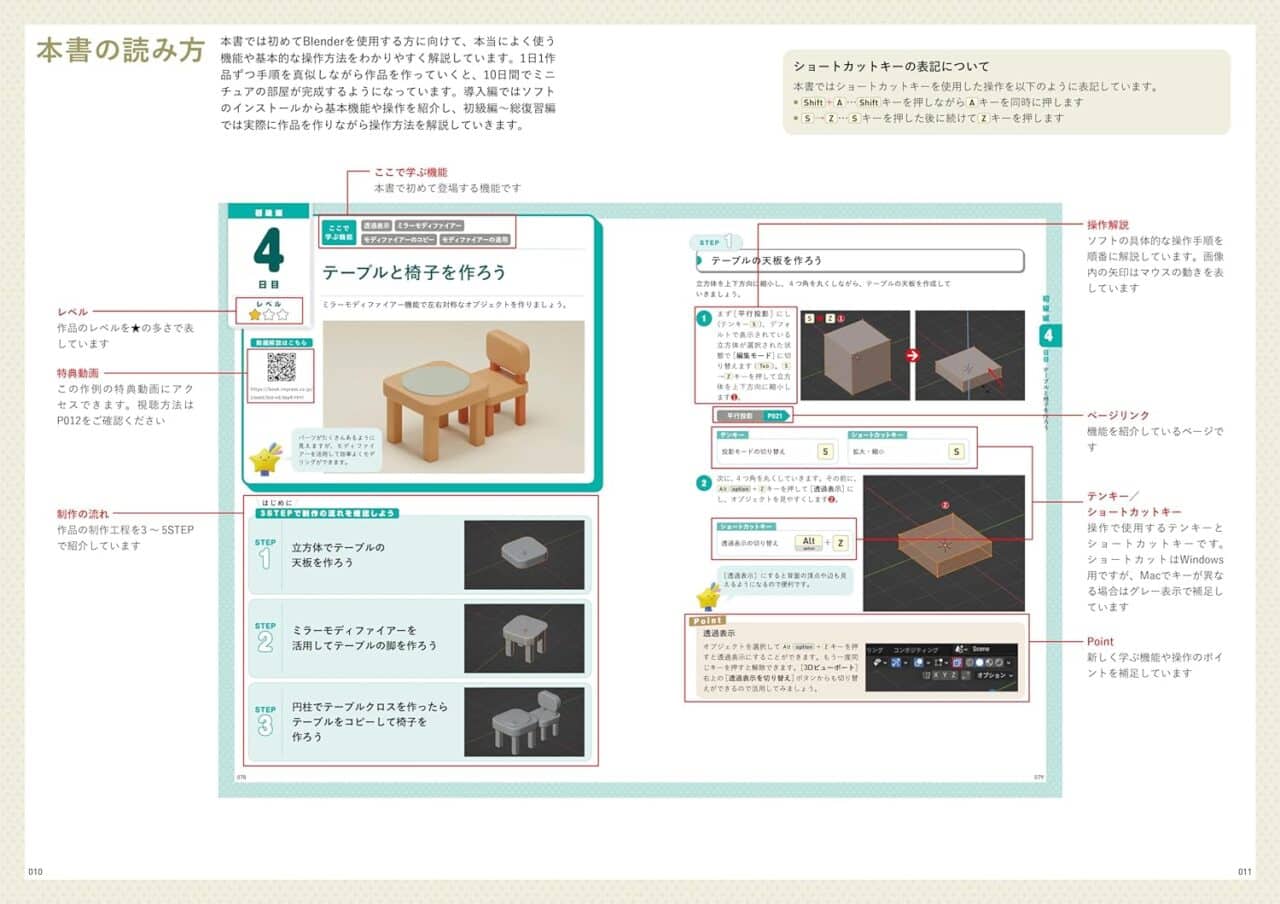Screen dimensions: 1280x904
Task: Select wireframe viewport shading sphere icon
Action: point(969,662)
